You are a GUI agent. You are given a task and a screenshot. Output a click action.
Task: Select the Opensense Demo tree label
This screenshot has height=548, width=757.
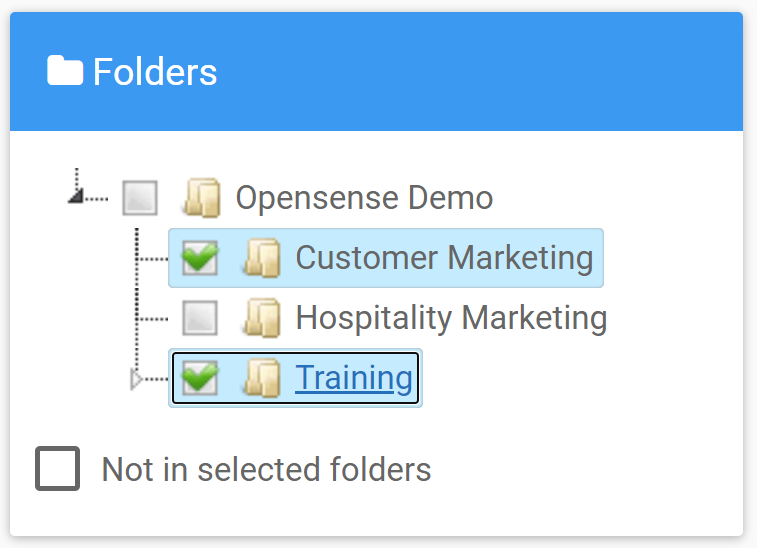364,197
